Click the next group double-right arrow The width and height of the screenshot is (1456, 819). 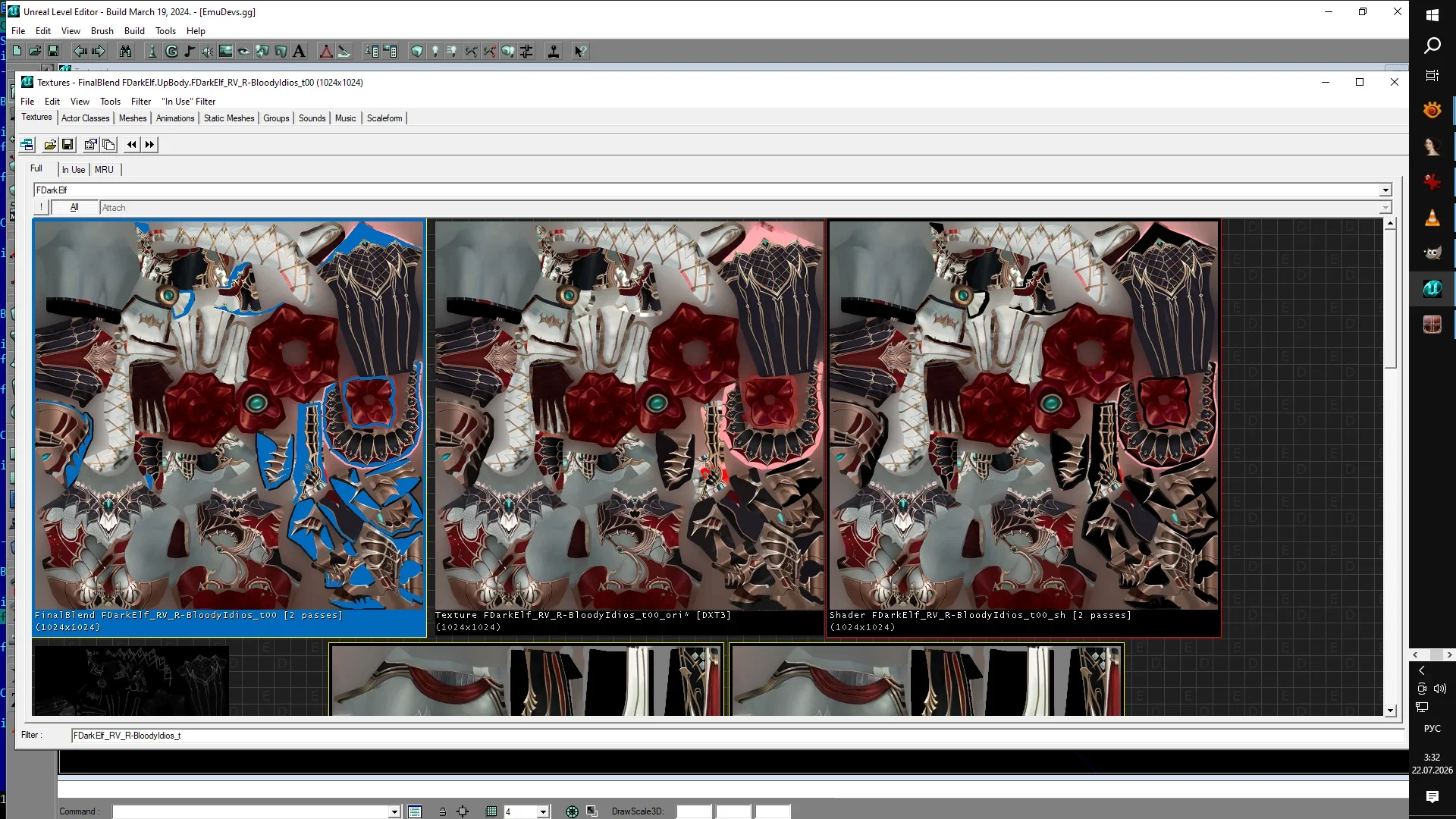point(149,144)
